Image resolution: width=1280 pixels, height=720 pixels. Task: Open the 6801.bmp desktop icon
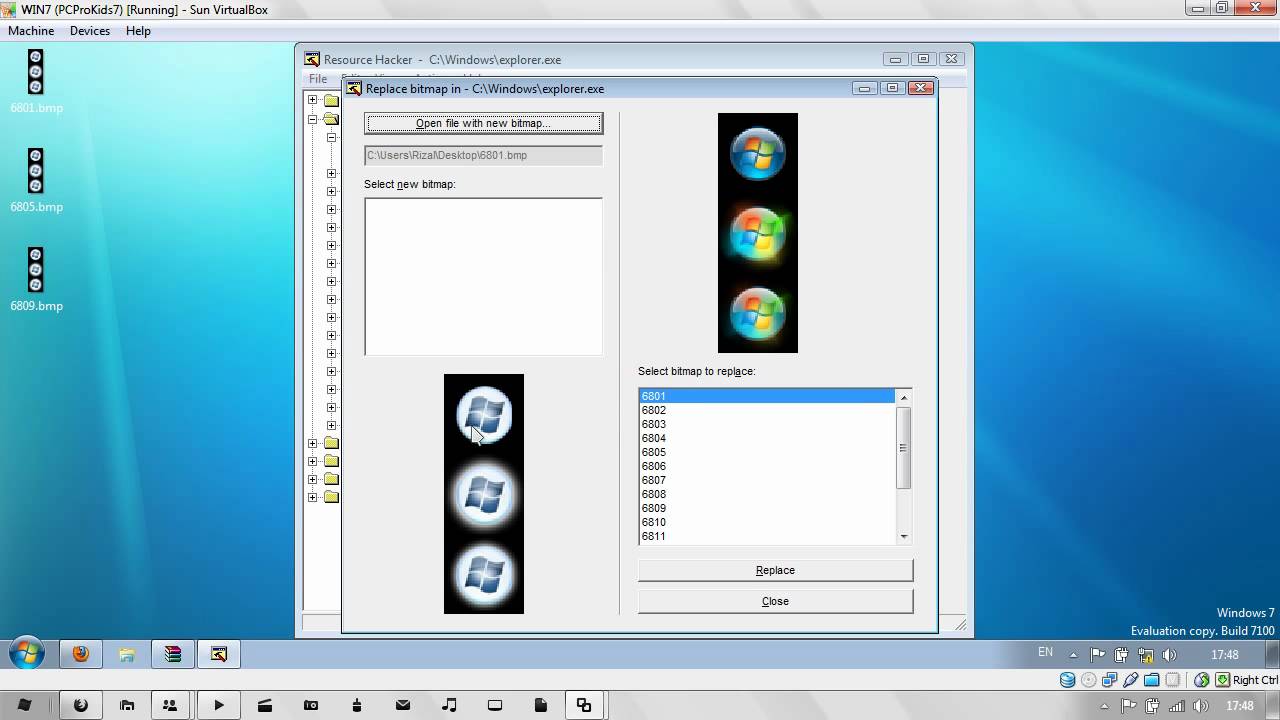tap(36, 73)
